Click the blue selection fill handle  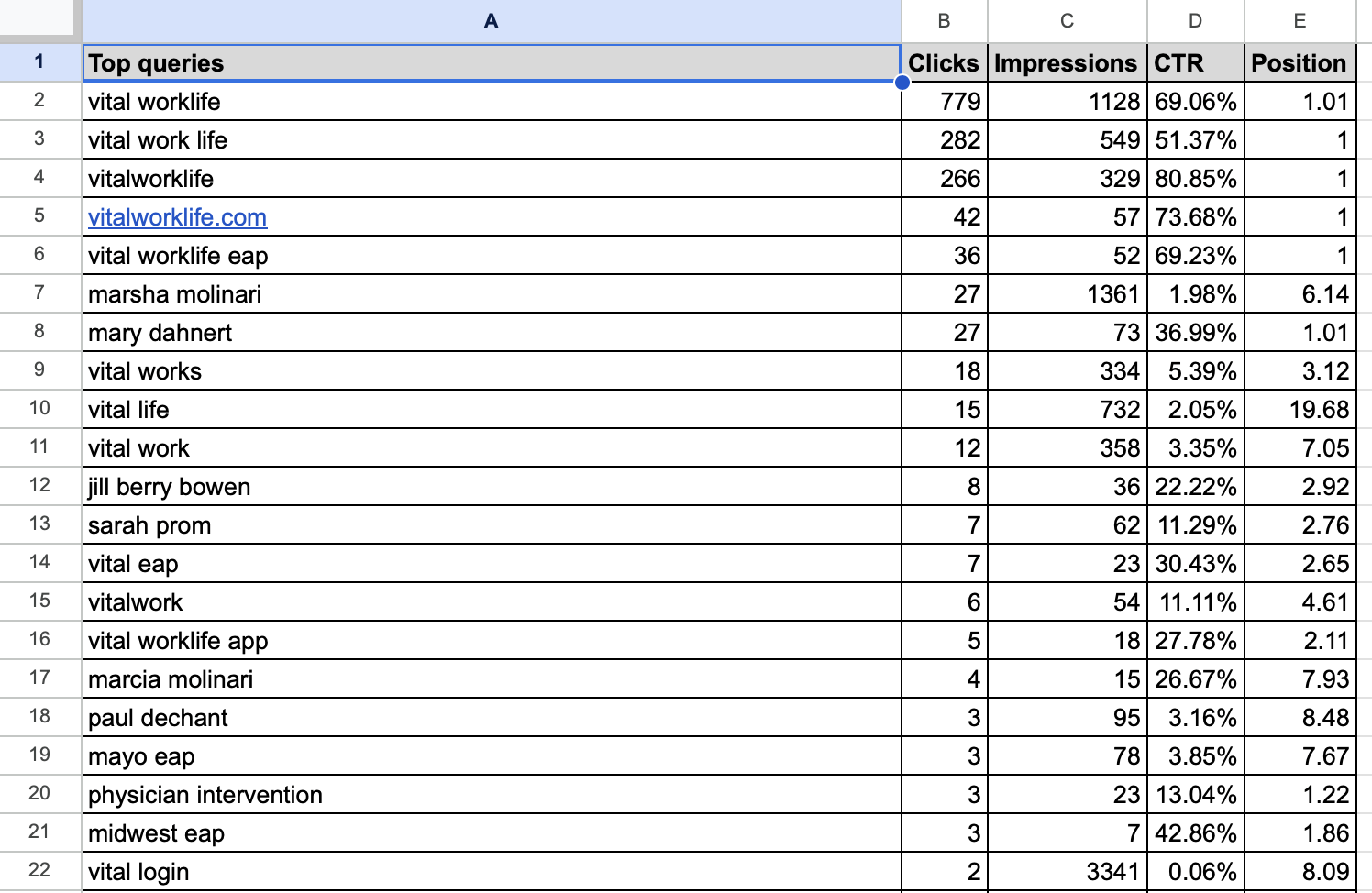tap(902, 83)
